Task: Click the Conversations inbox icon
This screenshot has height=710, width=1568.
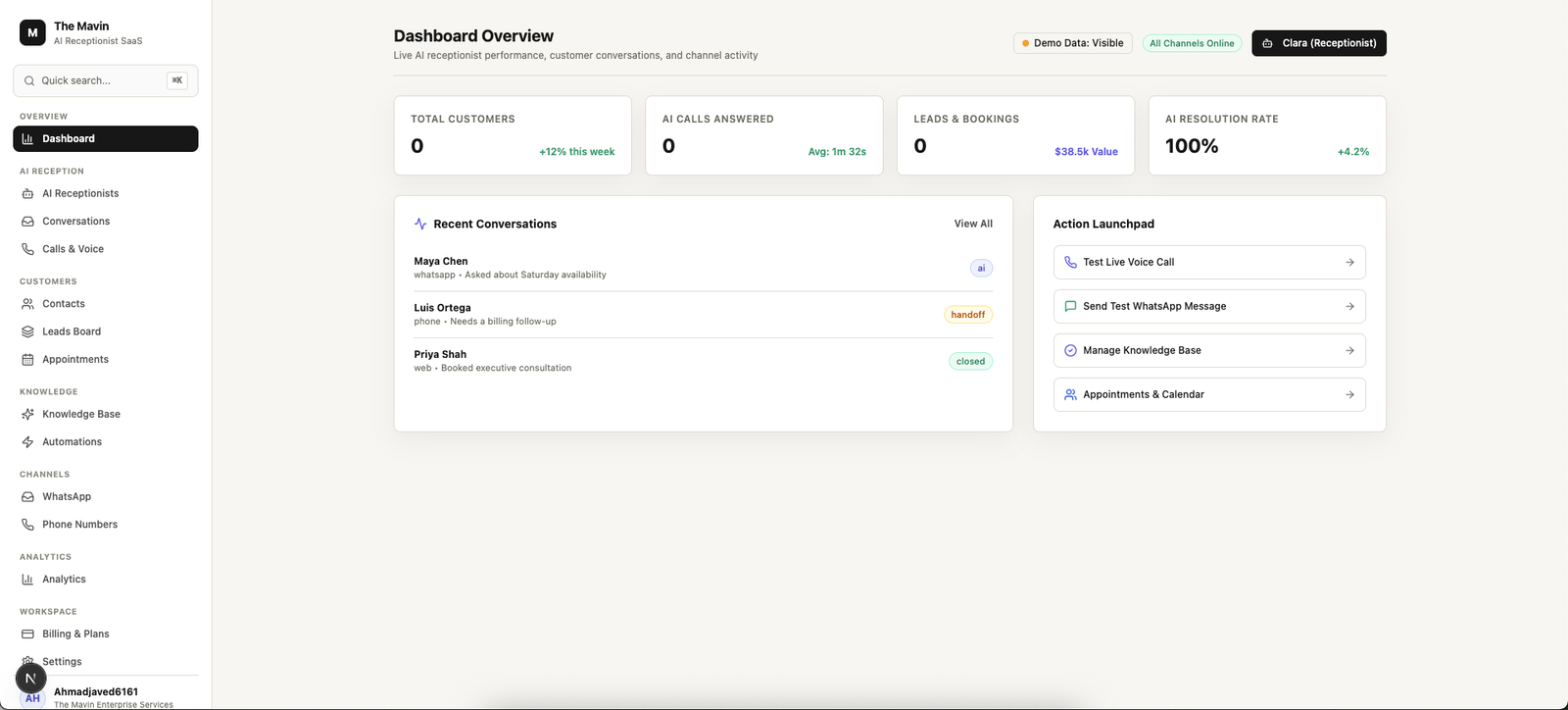Action: coord(27,222)
